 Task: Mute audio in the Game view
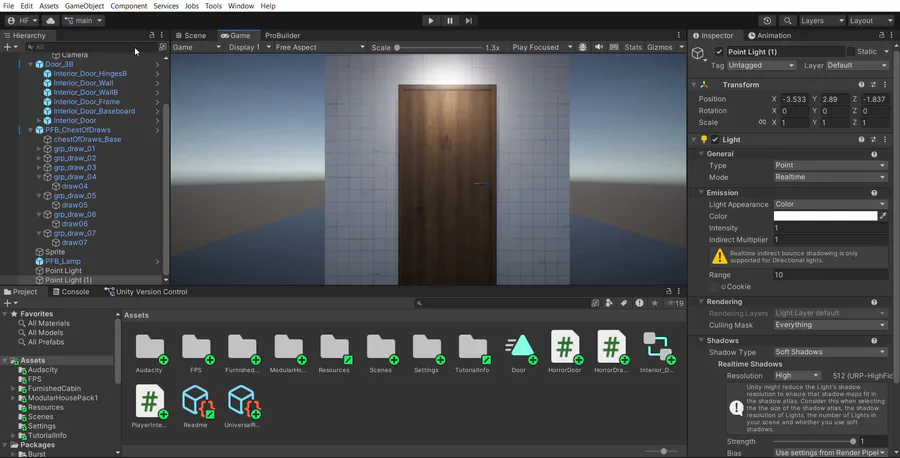click(599, 47)
